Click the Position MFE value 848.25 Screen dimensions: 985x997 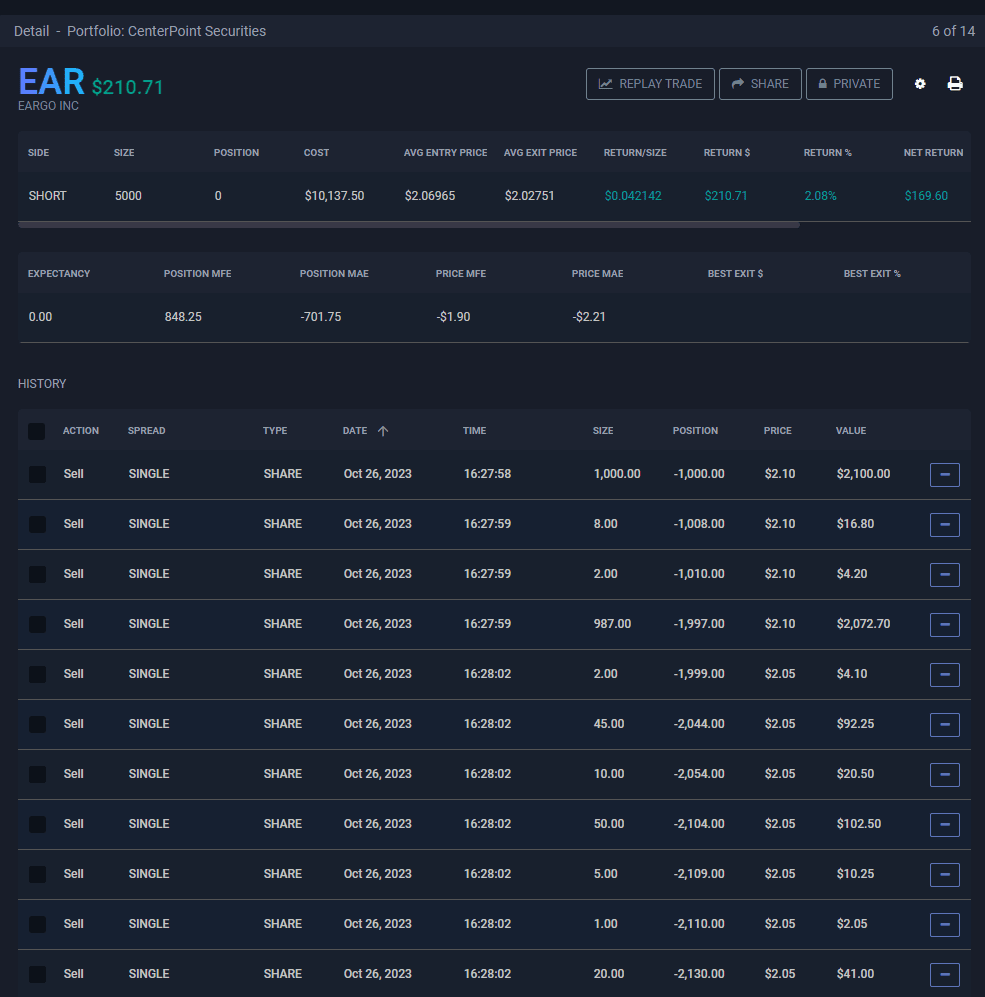[183, 317]
